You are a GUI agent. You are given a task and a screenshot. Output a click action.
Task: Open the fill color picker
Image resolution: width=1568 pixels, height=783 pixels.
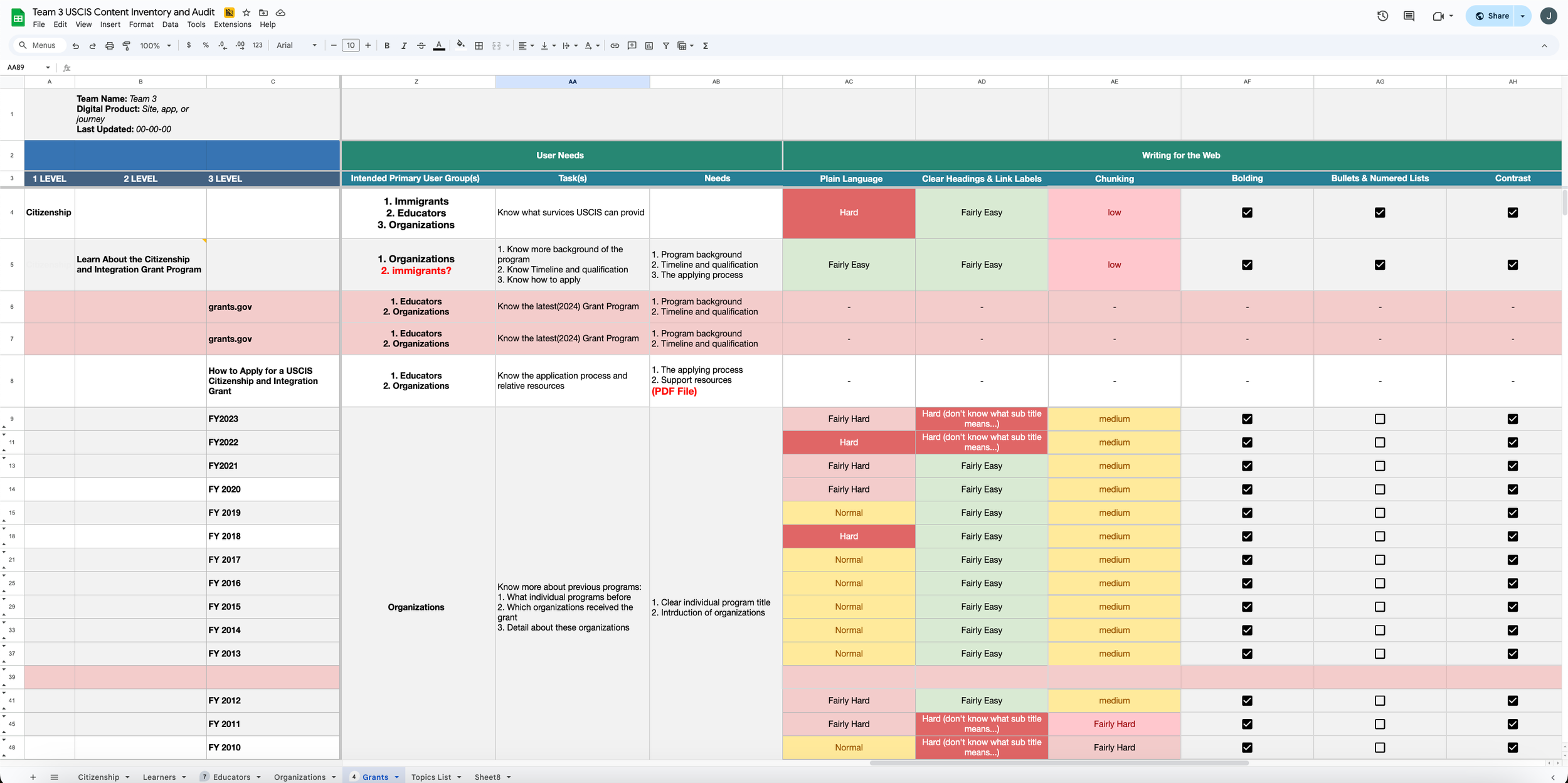(460, 46)
